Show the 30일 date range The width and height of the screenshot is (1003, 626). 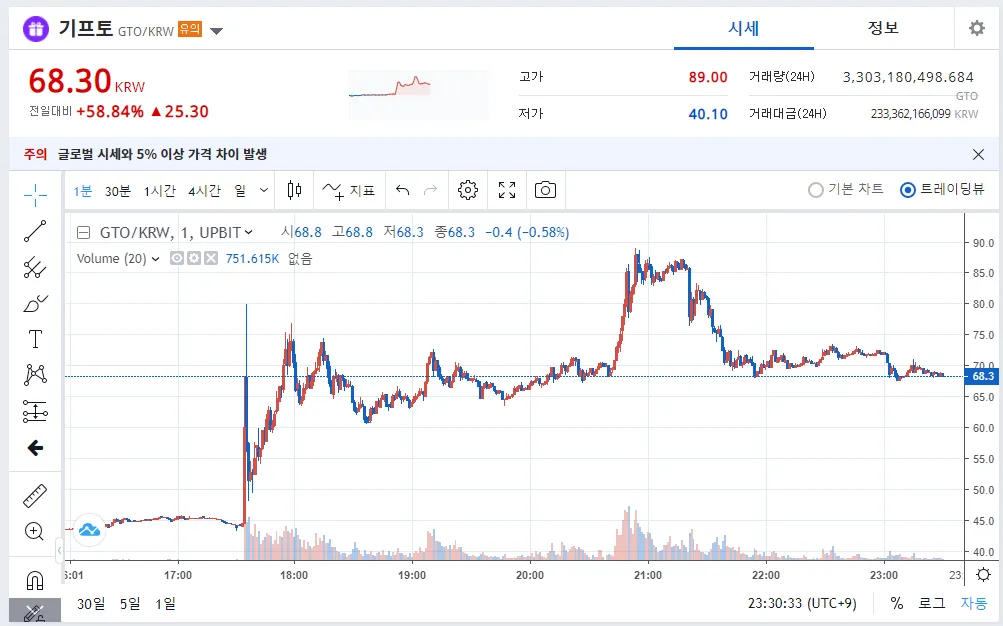point(91,603)
